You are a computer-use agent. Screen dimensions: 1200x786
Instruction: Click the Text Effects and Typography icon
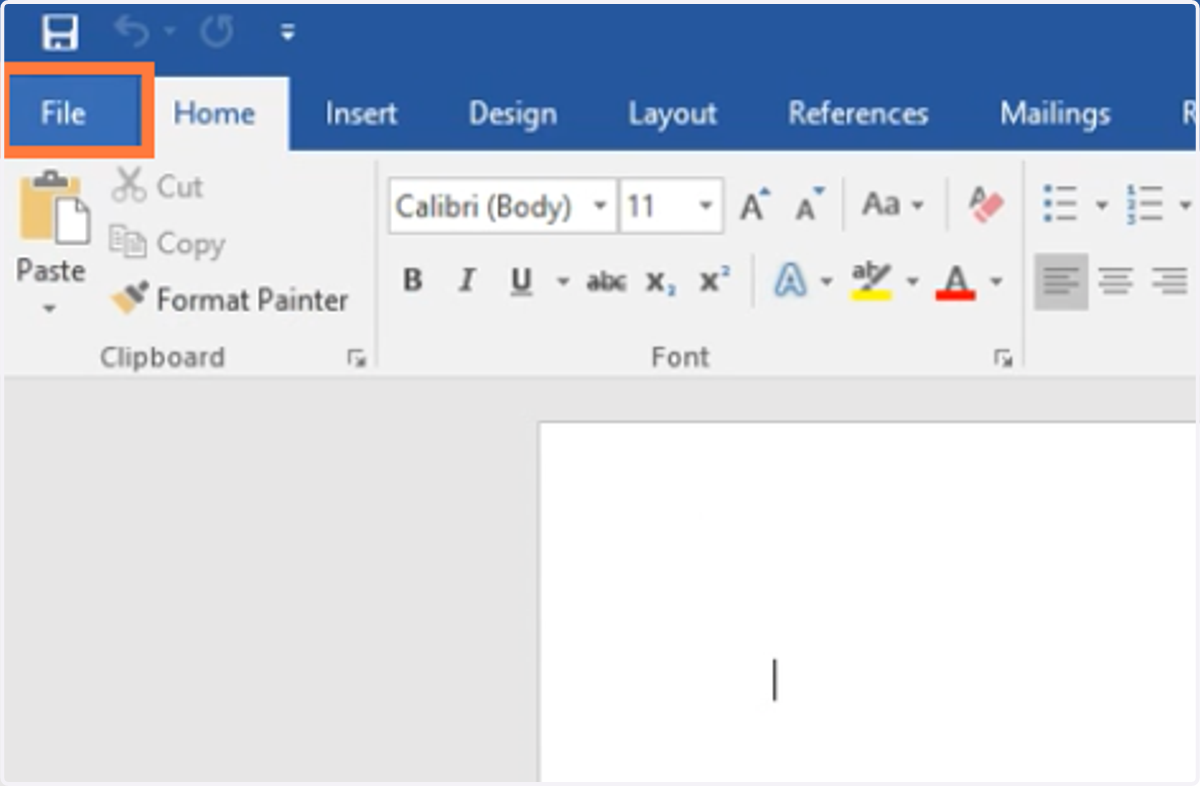point(790,282)
